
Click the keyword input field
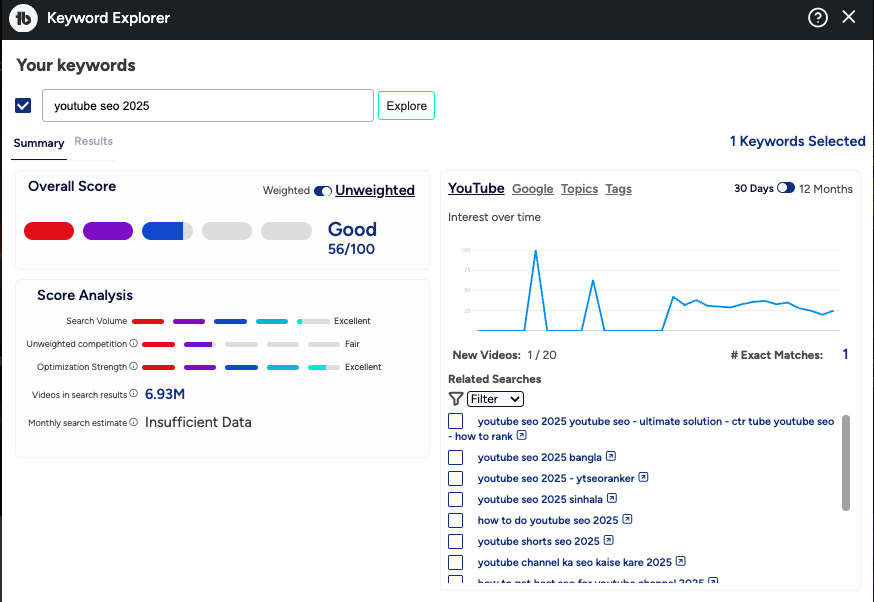(x=208, y=105)
